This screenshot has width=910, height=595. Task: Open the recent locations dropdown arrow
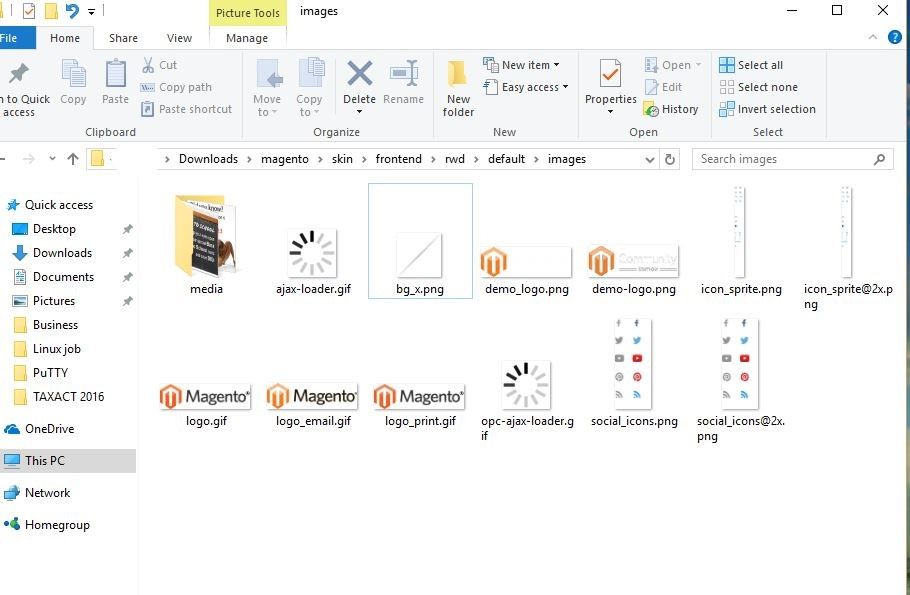[52, 158]
